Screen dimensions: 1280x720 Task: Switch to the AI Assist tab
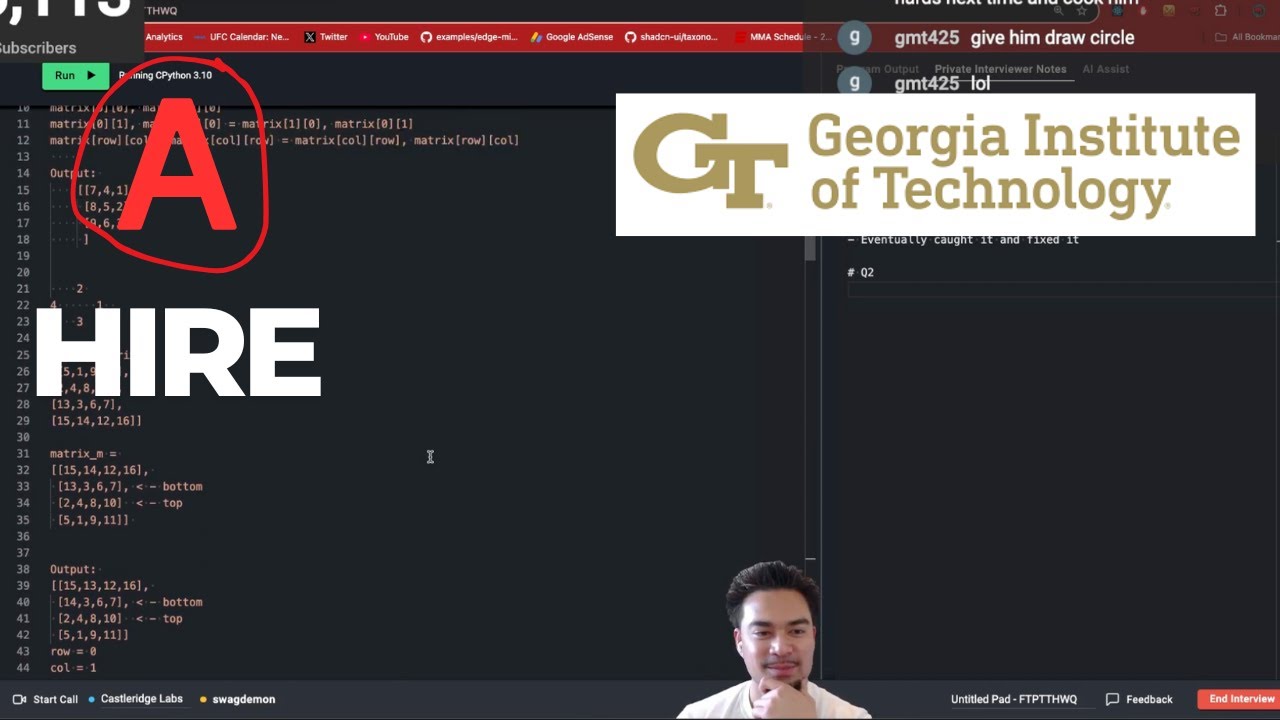(1105, 69)
